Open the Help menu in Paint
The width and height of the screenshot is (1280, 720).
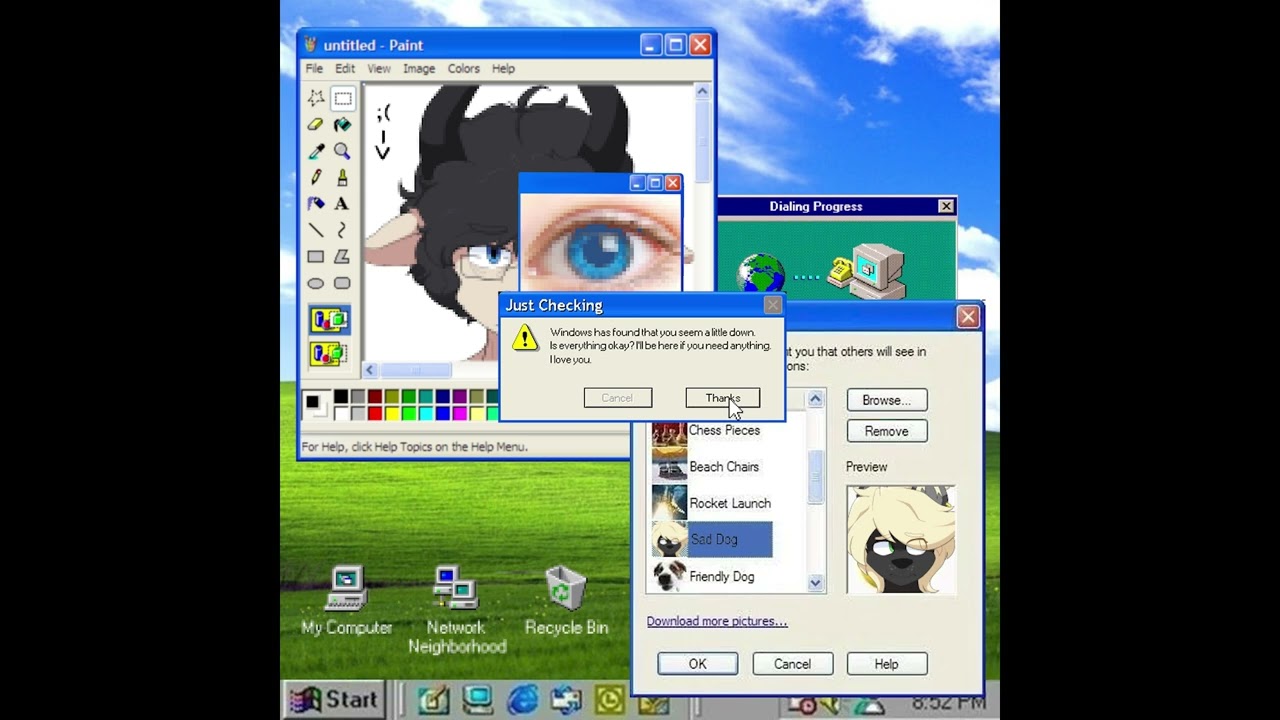point(503,69)
